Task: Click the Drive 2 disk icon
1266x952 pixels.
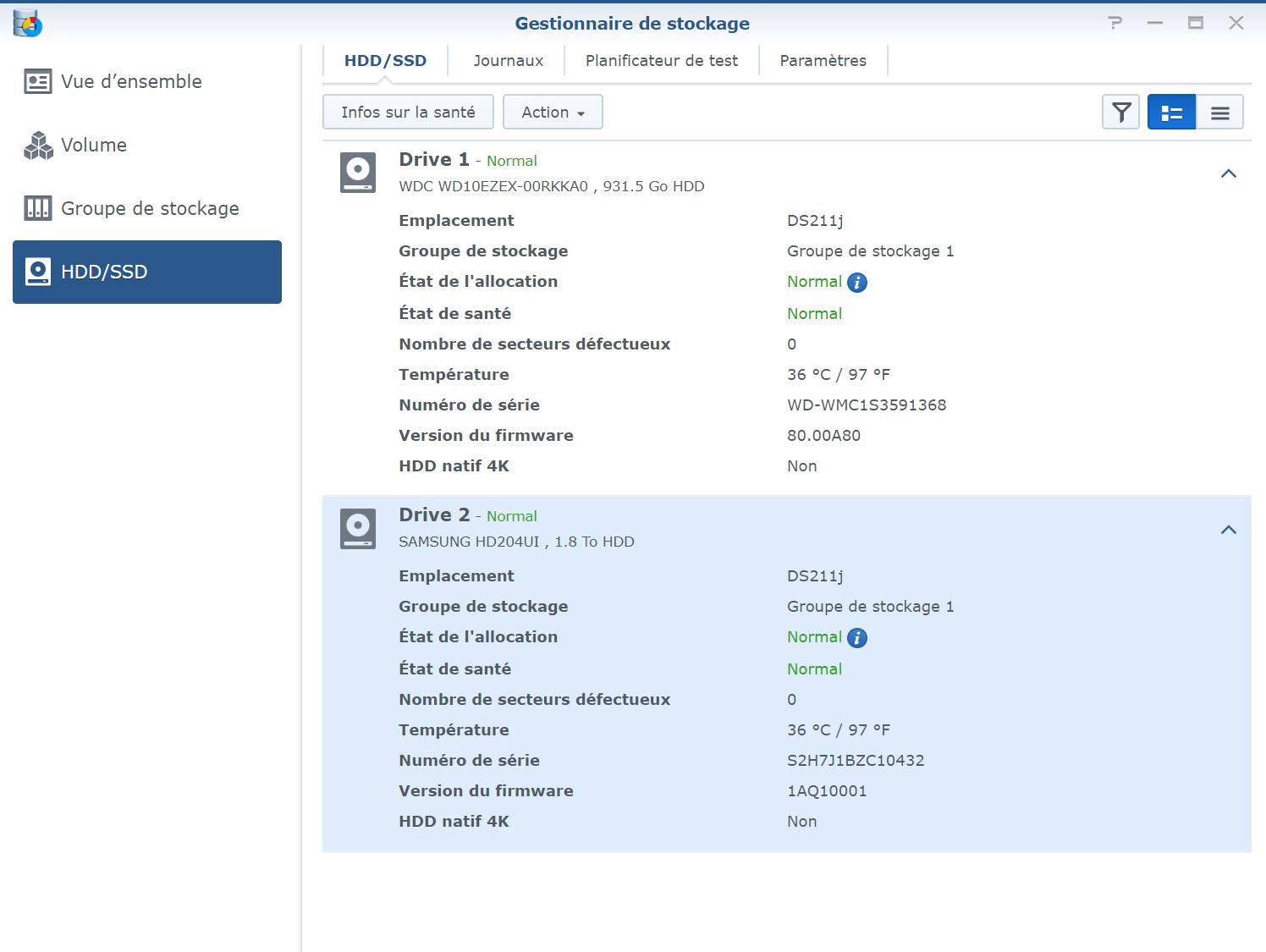Action: pyautogui.click(x=358, y=528)
